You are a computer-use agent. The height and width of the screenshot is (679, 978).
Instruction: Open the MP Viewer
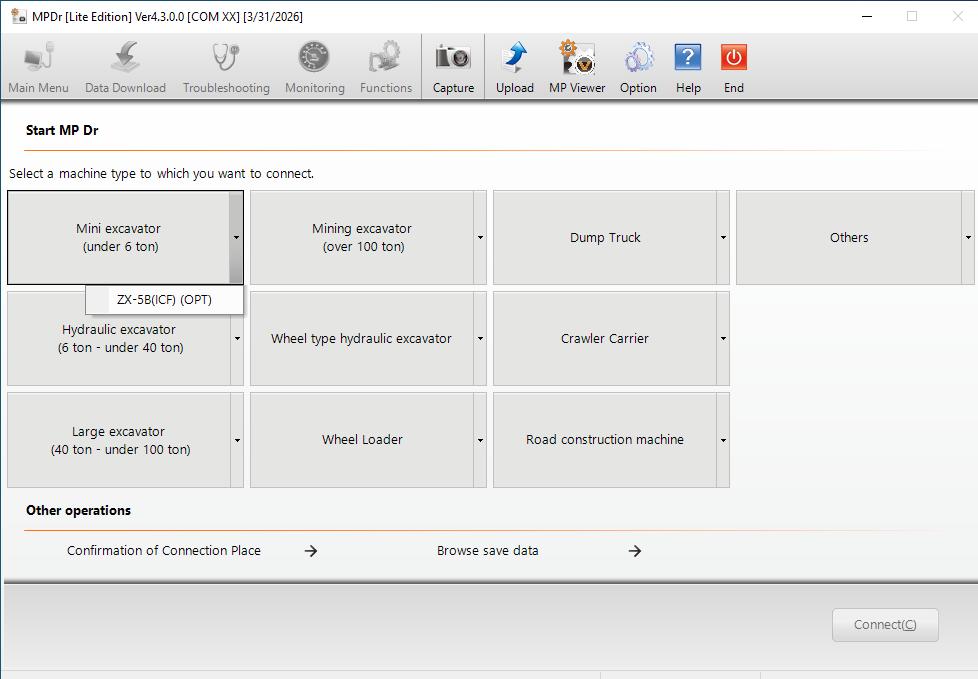(x=576, y=64)
